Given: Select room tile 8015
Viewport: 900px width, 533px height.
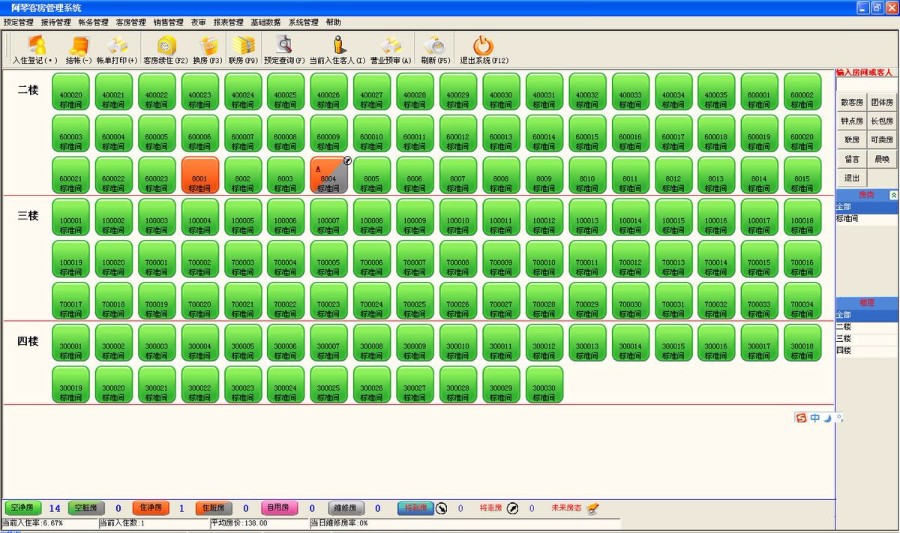Looking at the screenshot, I should [802, 175].
